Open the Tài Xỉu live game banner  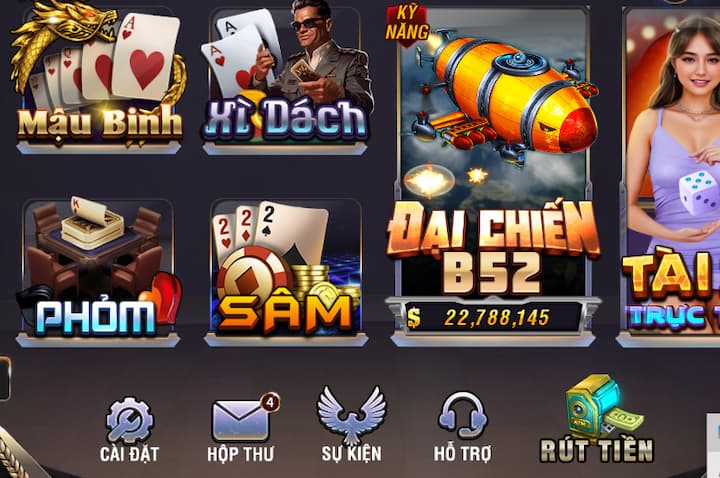coord(669,174)
